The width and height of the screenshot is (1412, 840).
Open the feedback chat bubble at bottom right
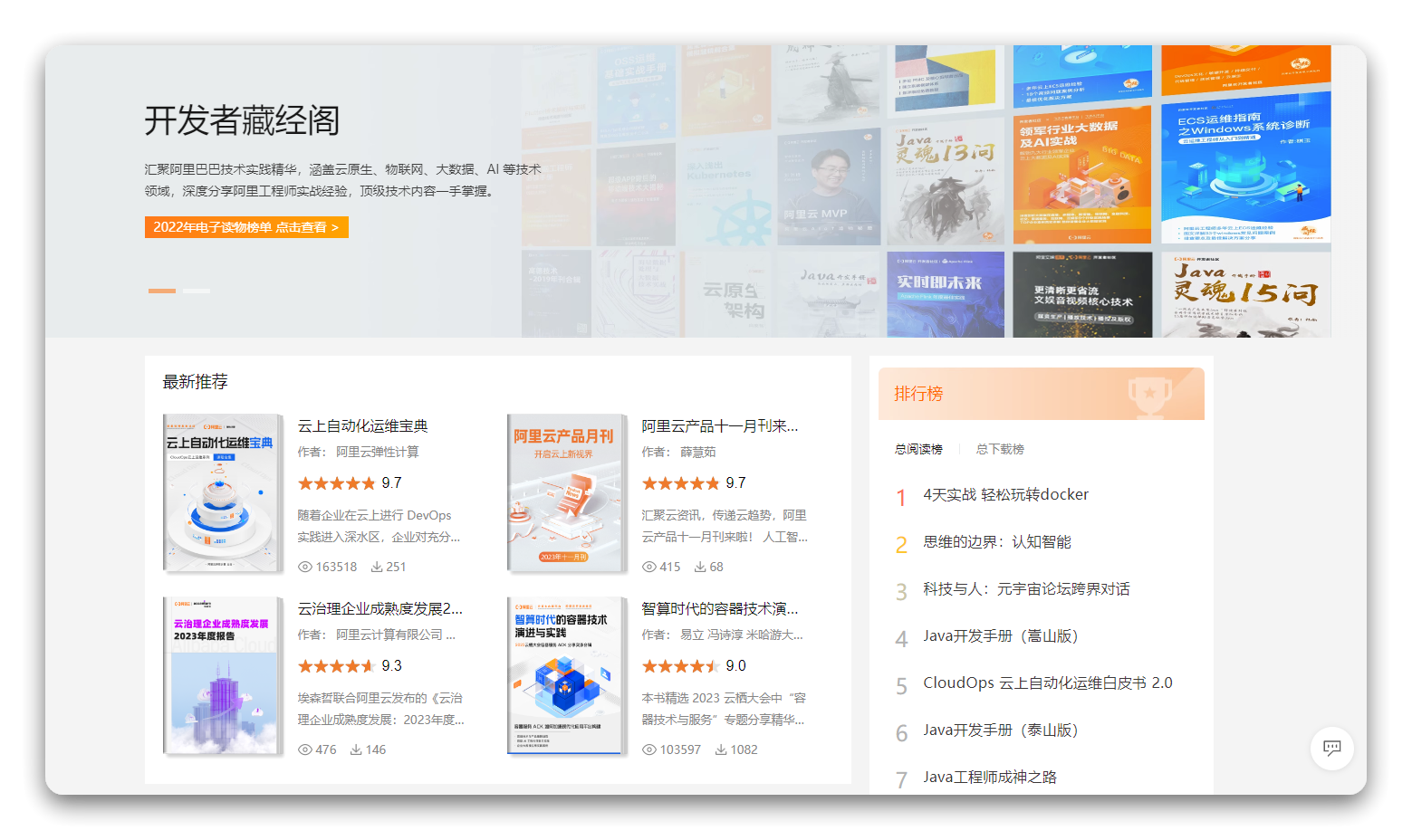[1331, 749]
